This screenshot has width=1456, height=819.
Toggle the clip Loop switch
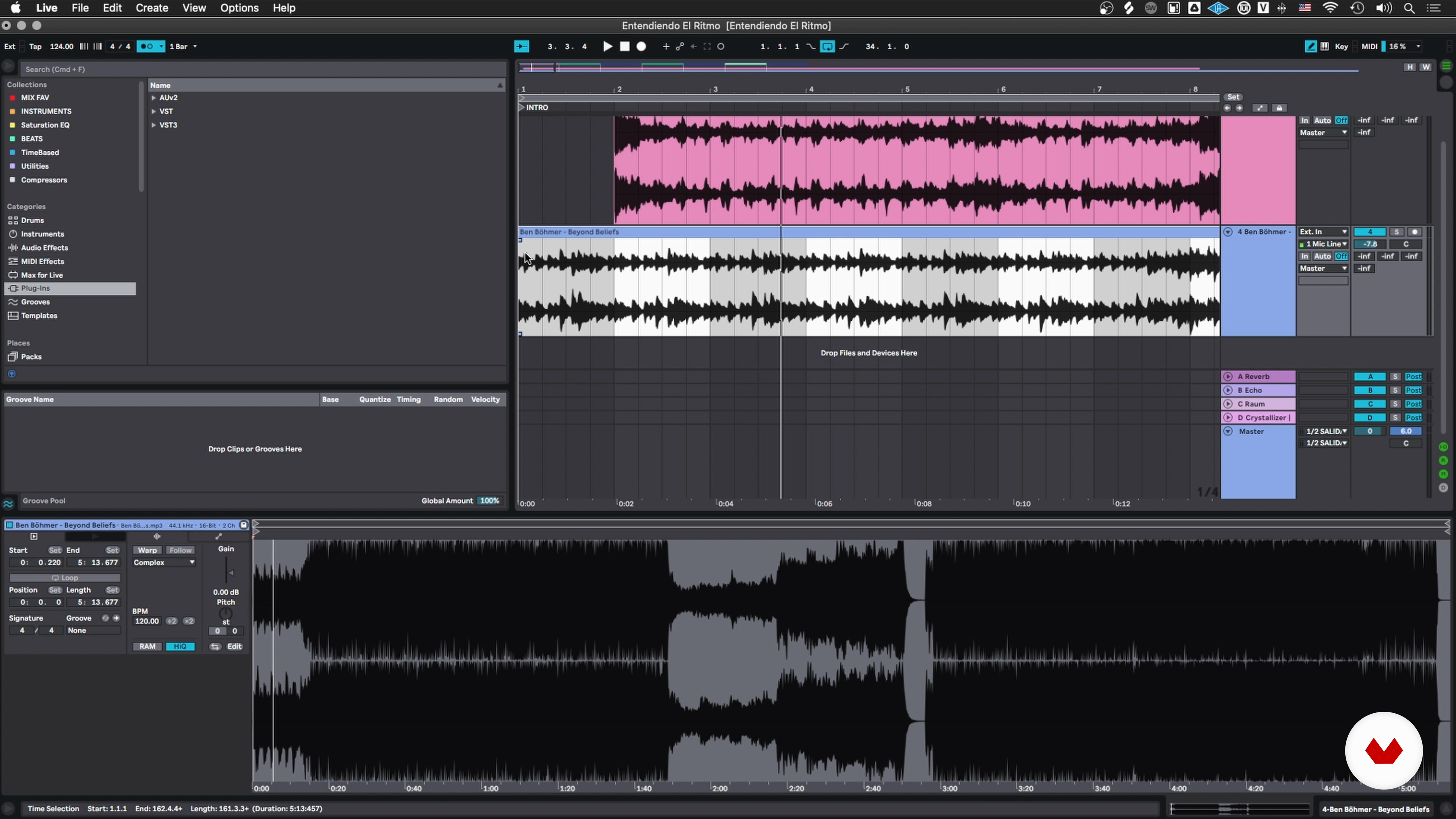pyautogui.click(x=65, y=577)
